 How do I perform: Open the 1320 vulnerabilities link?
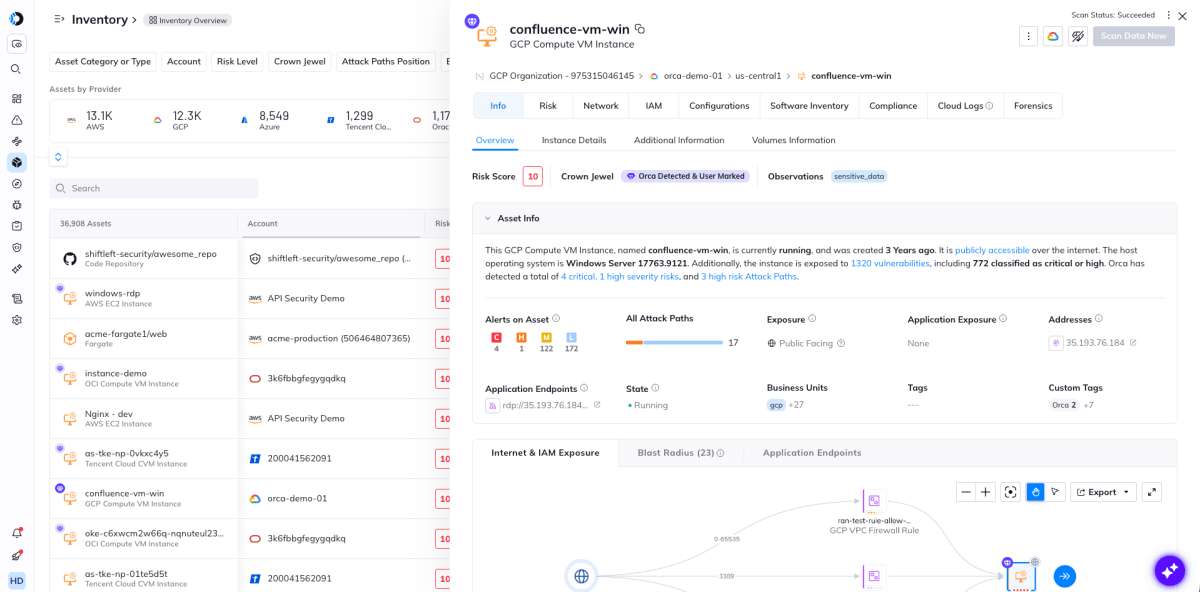point(890,263)
